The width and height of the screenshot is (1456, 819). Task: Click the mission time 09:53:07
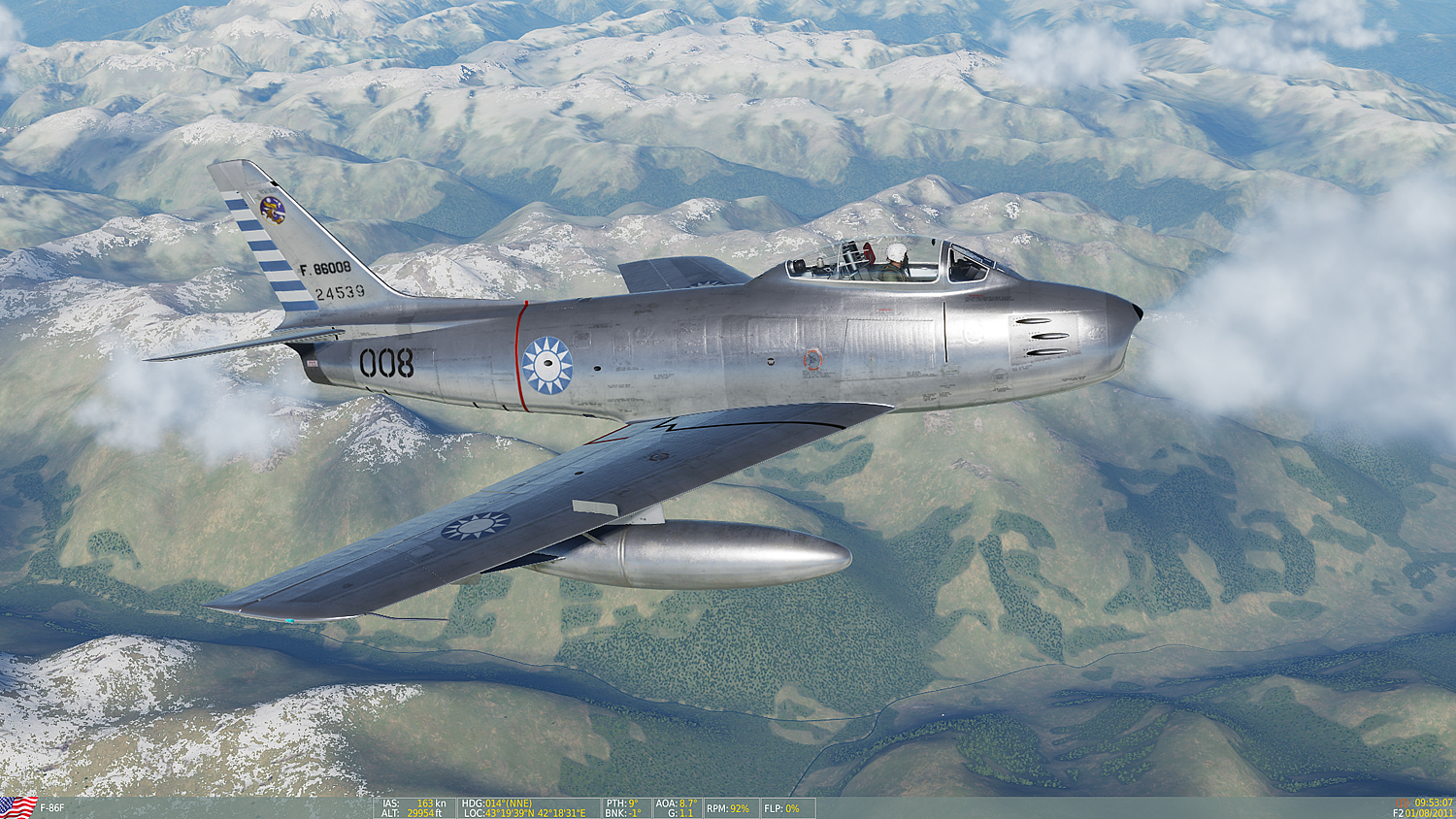1434,803
